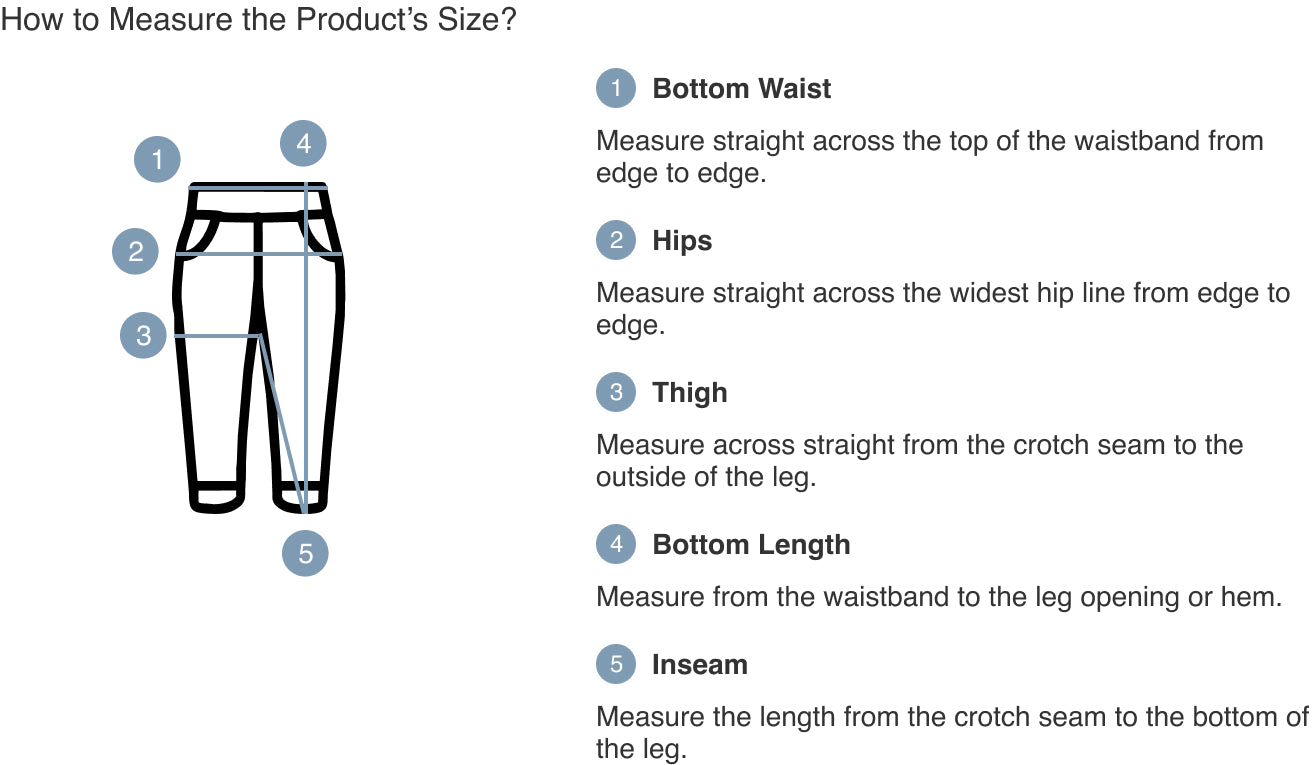
Task: Click the crotch seam to leg bottom text
Action: pos(951,733)
